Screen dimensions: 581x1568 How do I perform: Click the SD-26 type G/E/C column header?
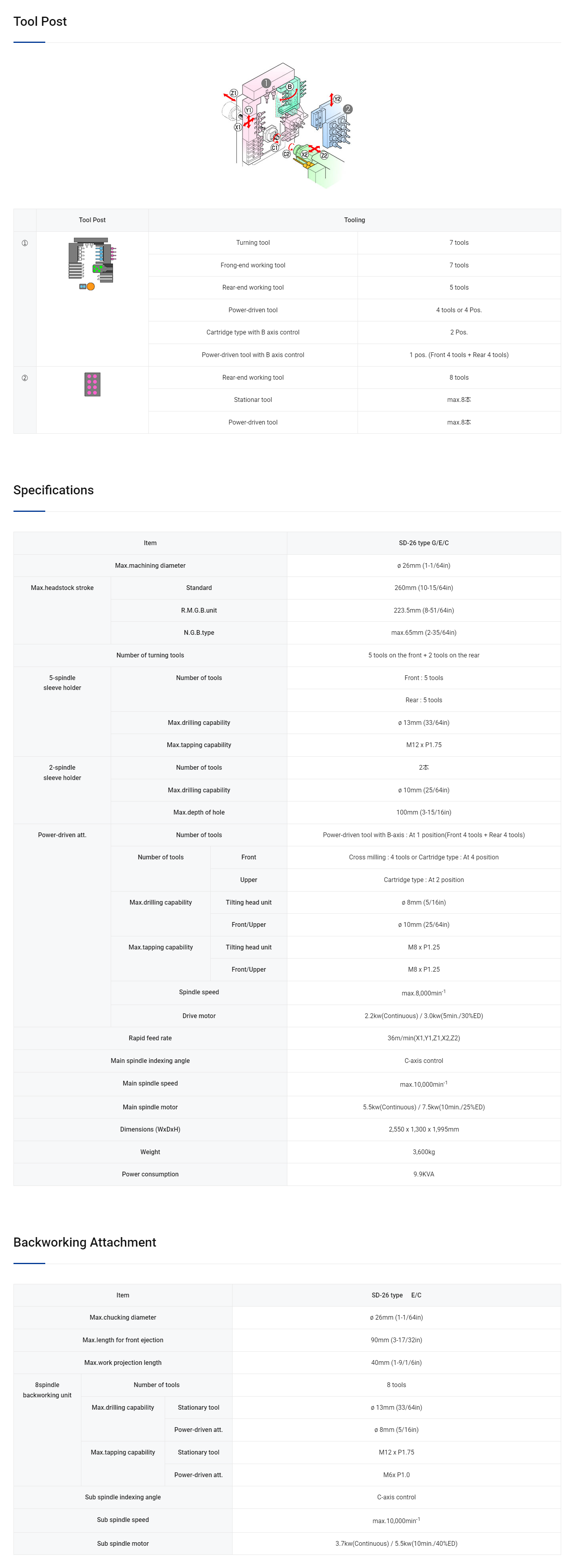pos(424,543)
